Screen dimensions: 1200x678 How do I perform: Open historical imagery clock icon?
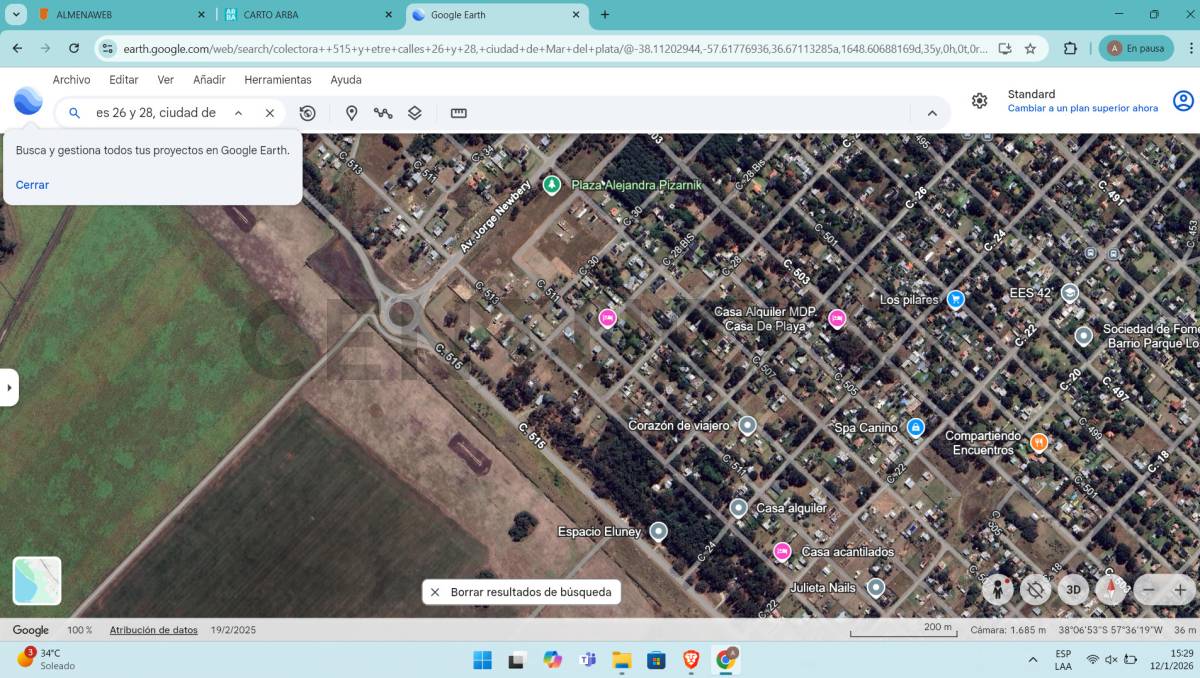308,113
